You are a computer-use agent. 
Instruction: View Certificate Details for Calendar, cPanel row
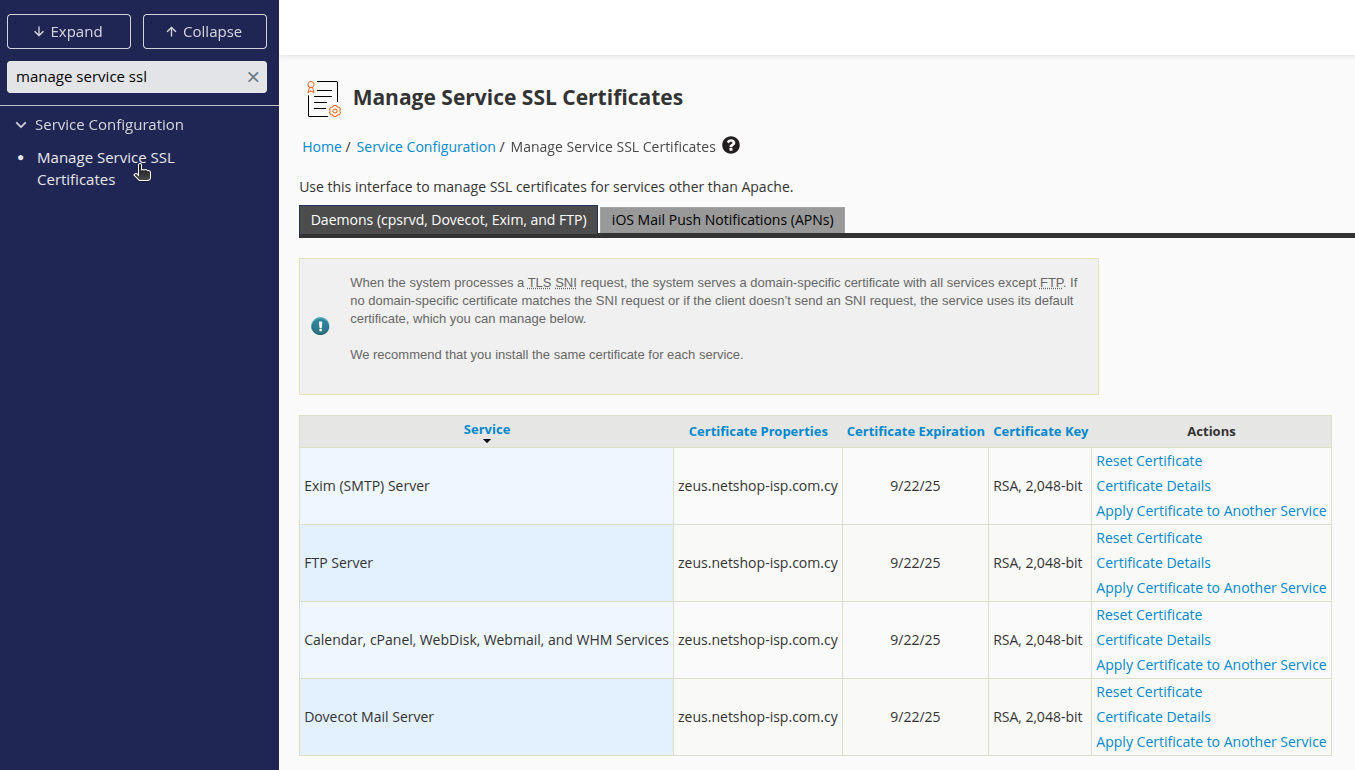tap(1153, 640)
